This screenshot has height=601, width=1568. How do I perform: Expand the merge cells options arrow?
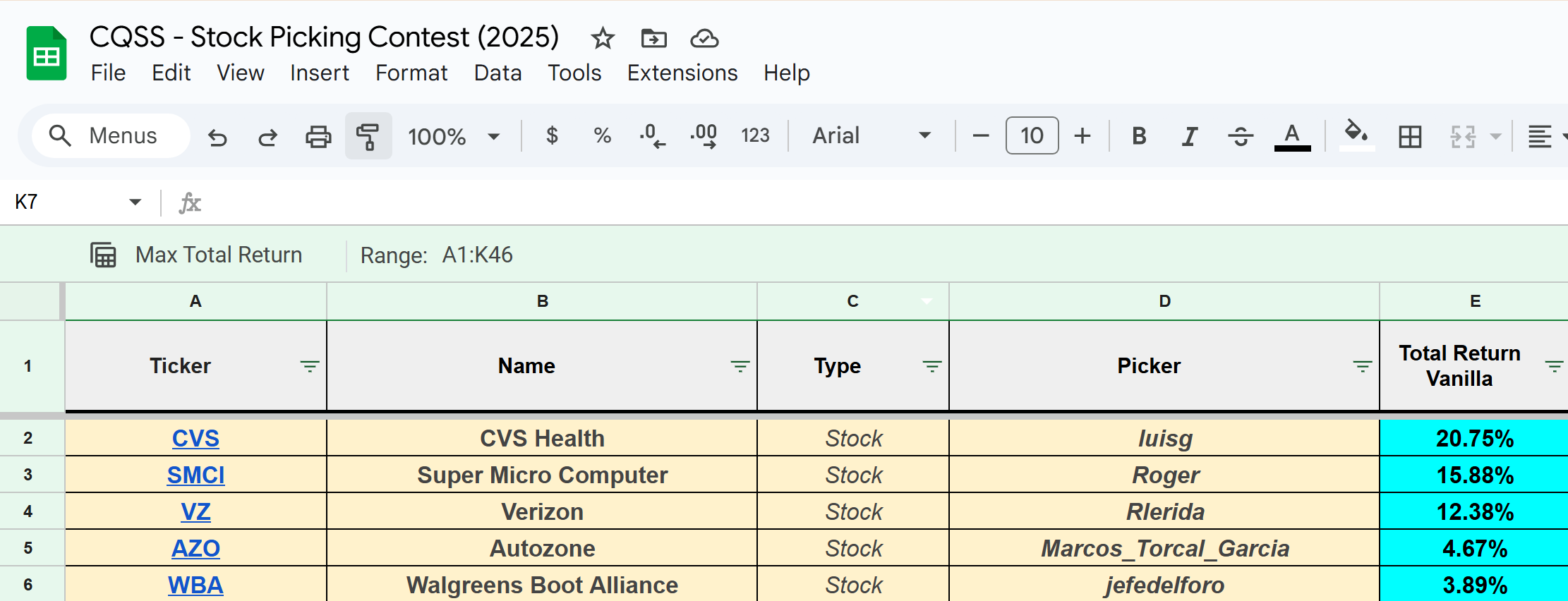point(1495,136)
